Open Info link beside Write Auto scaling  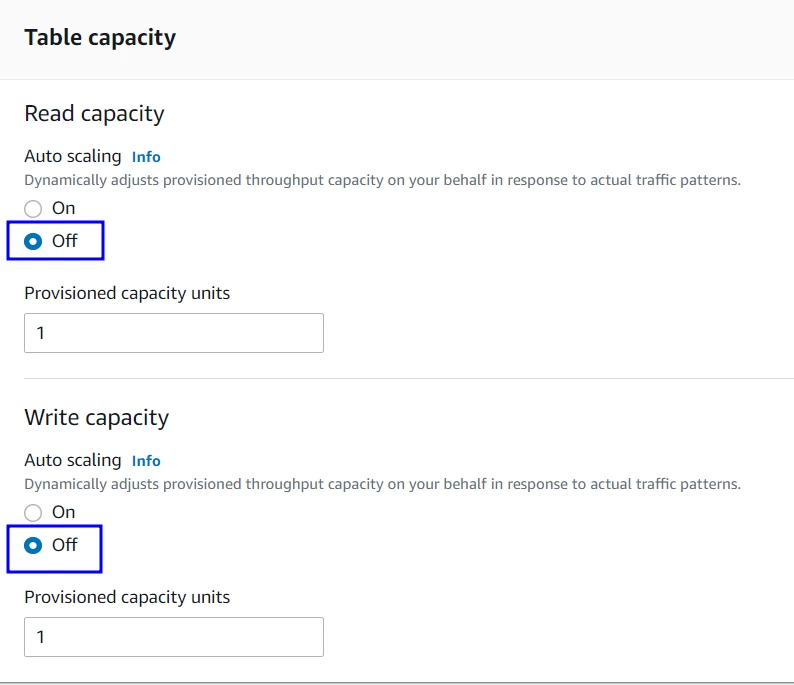pos(146,461)
